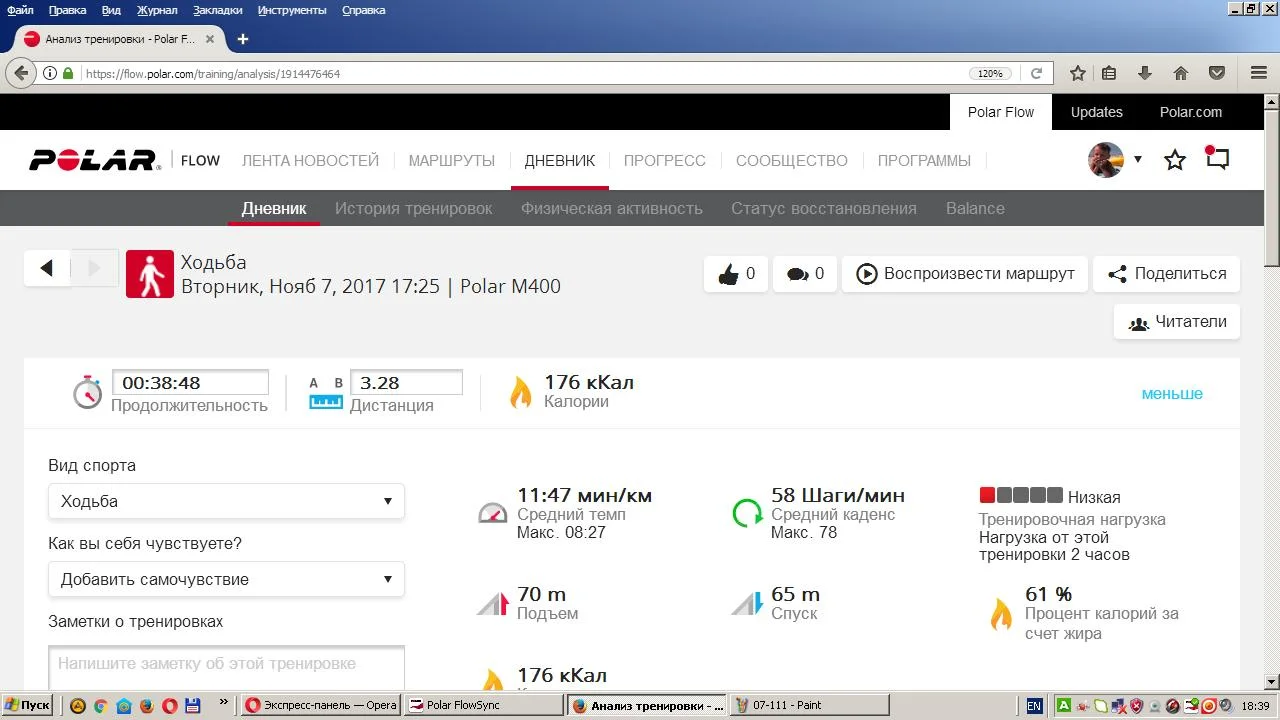Open the Вид спорта dropdown
Screen dimensions: 1280x720
[226, 501]
